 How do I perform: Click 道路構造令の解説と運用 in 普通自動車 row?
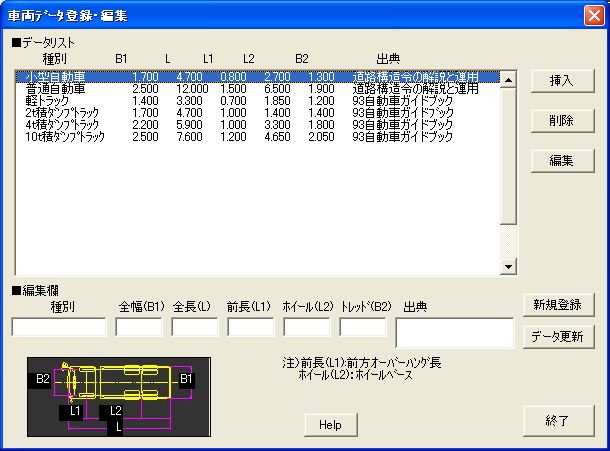tap(415, 89)
